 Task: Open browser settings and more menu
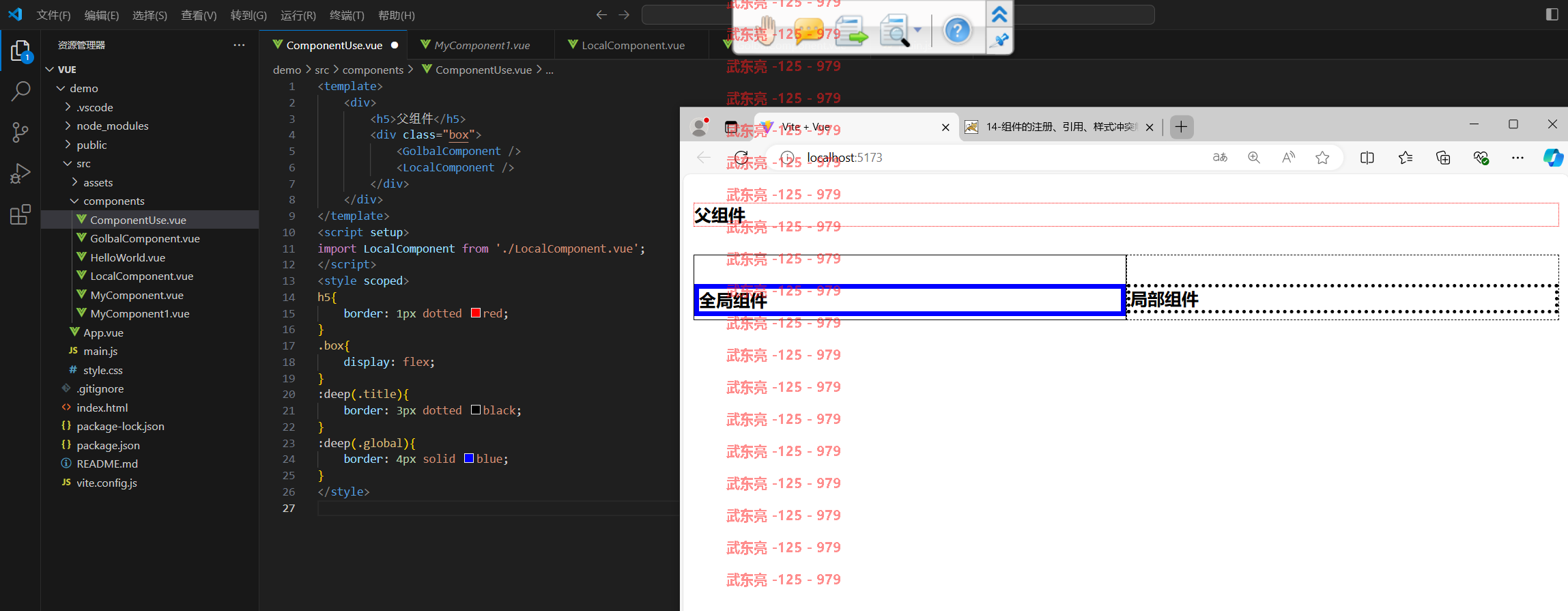click(1517, 158)
